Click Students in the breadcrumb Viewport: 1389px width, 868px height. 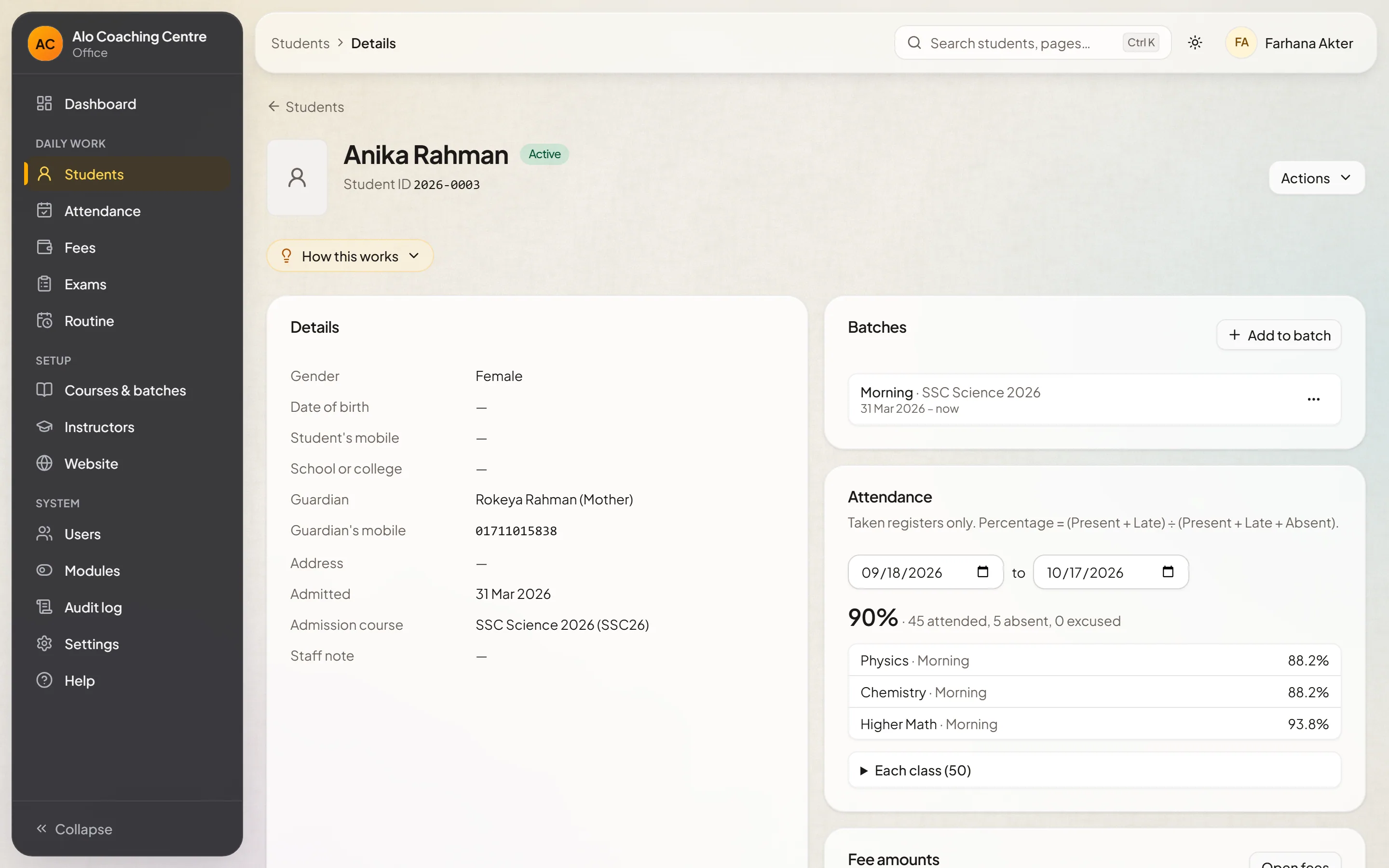point(300,43)
